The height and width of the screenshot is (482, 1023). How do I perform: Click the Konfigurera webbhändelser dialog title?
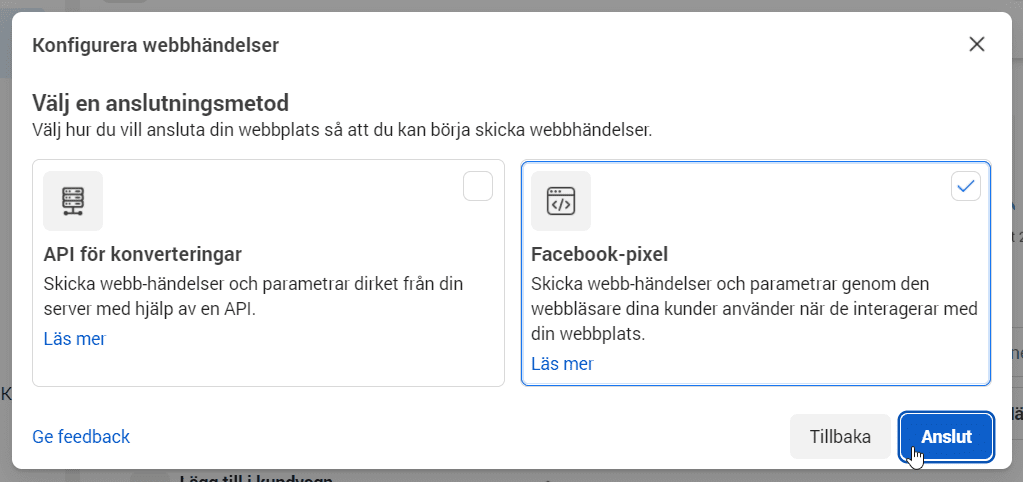coord(155,46)
